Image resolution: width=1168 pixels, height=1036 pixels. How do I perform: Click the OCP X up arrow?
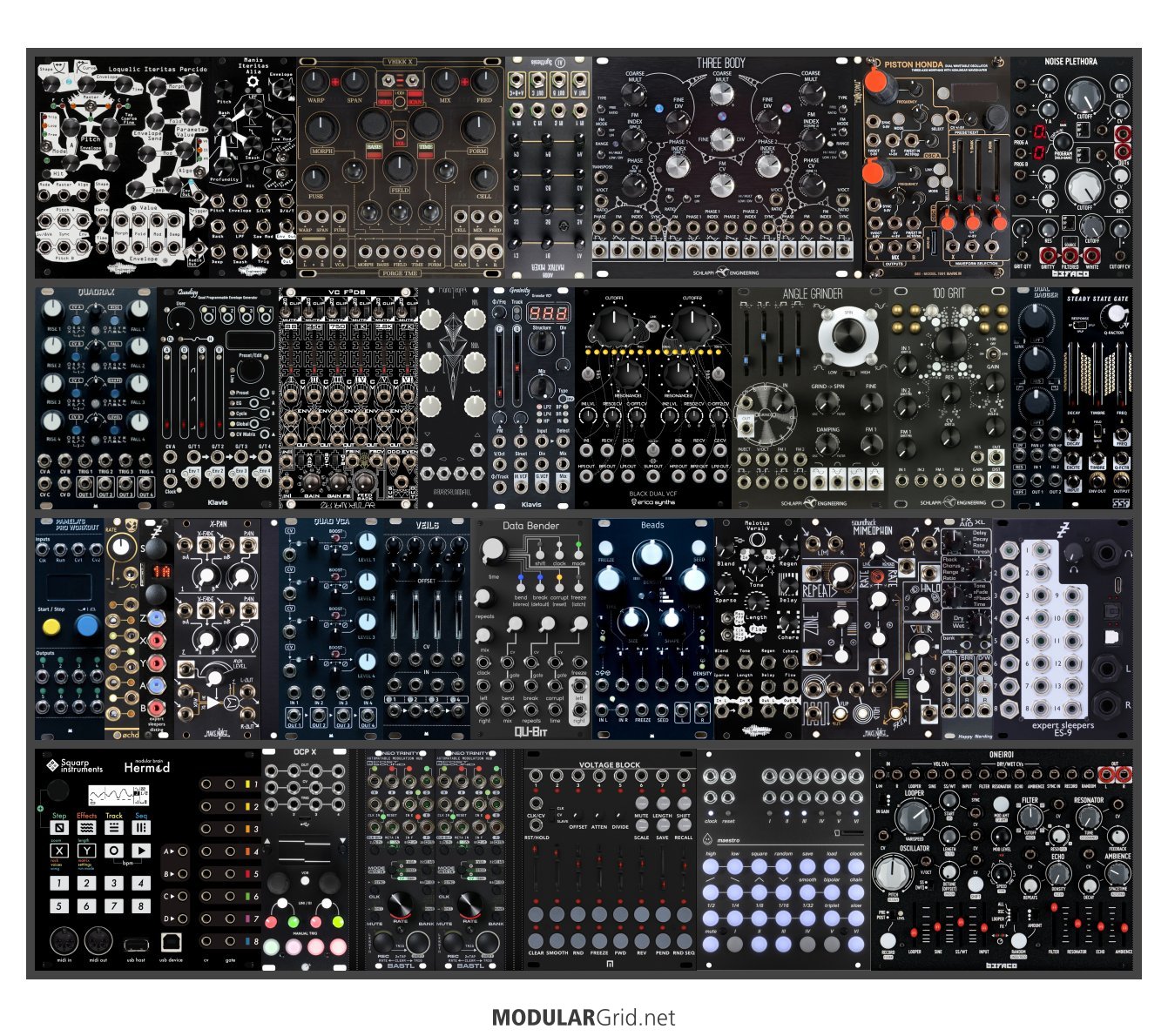pyautogui.click(x=268, y=840)
